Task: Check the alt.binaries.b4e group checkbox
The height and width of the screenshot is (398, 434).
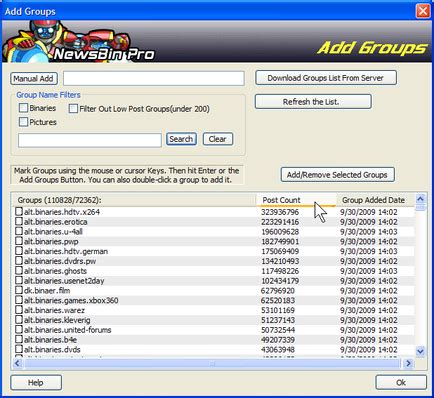Action: click(19, 340)
